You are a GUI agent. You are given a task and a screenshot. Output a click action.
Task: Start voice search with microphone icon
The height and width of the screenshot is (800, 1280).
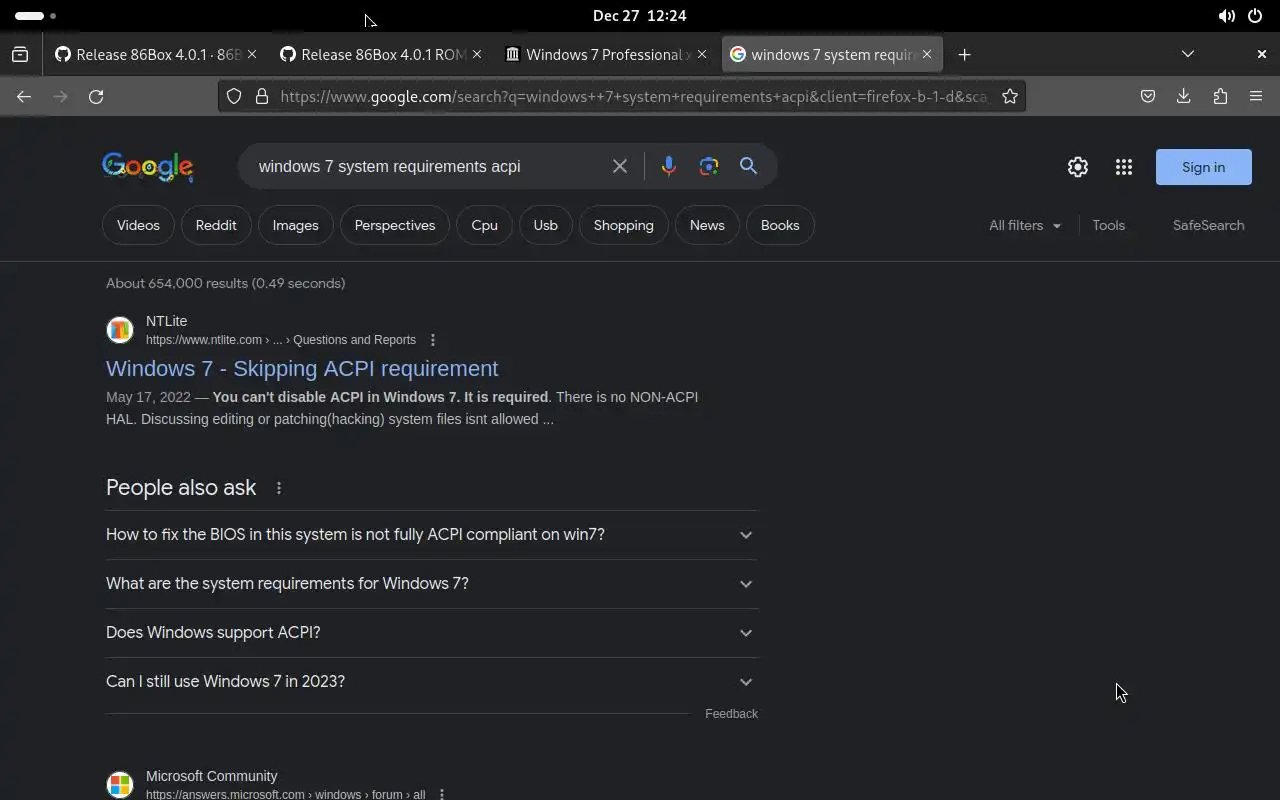click(669, 166)
